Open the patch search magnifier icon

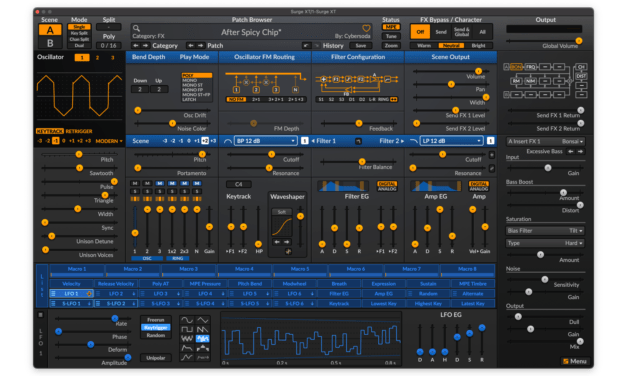tap(136, 28)
